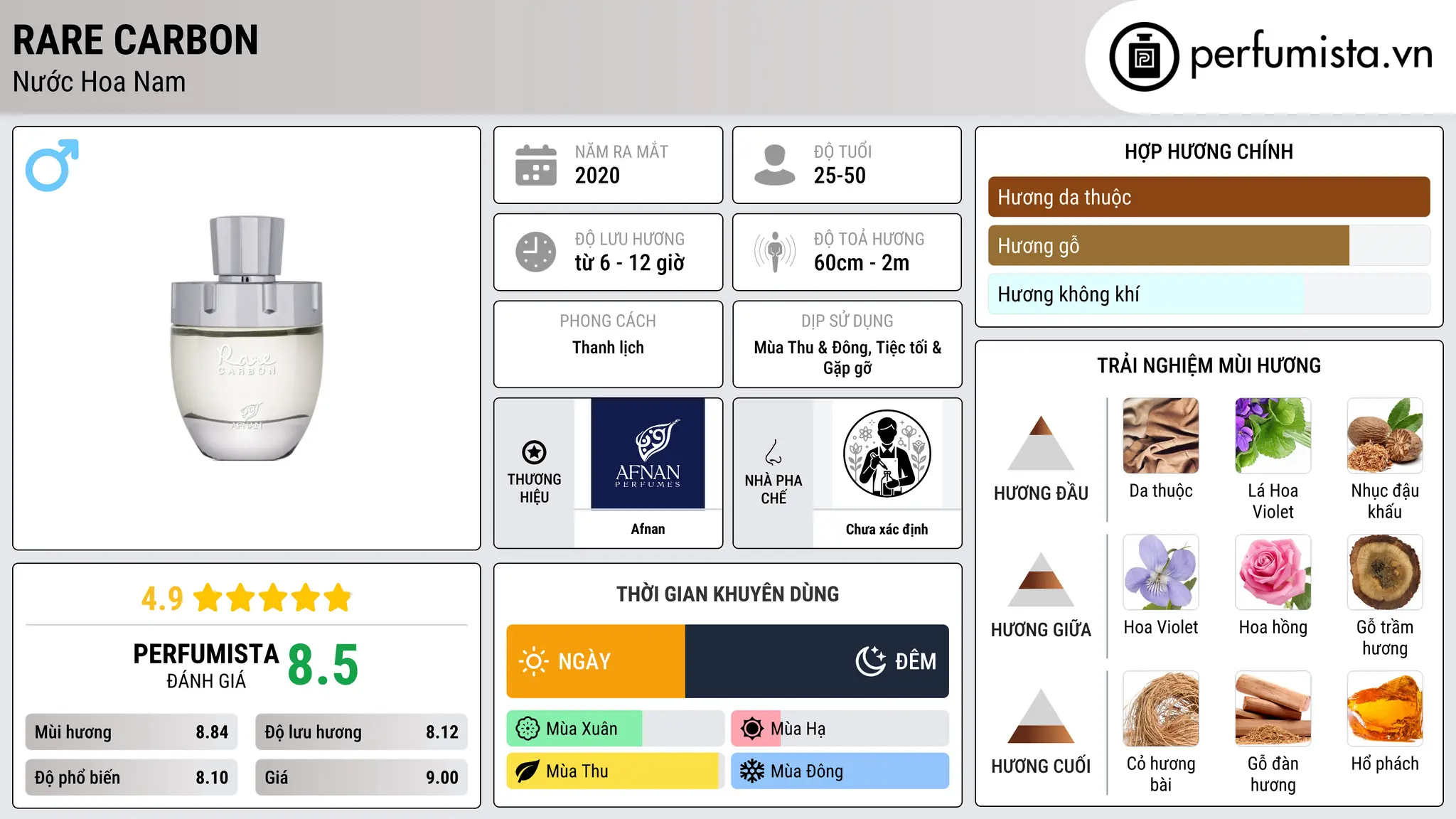Click the person icon beside age range
The width and height of the screenshot is (1456, 819).
[775, 165]
